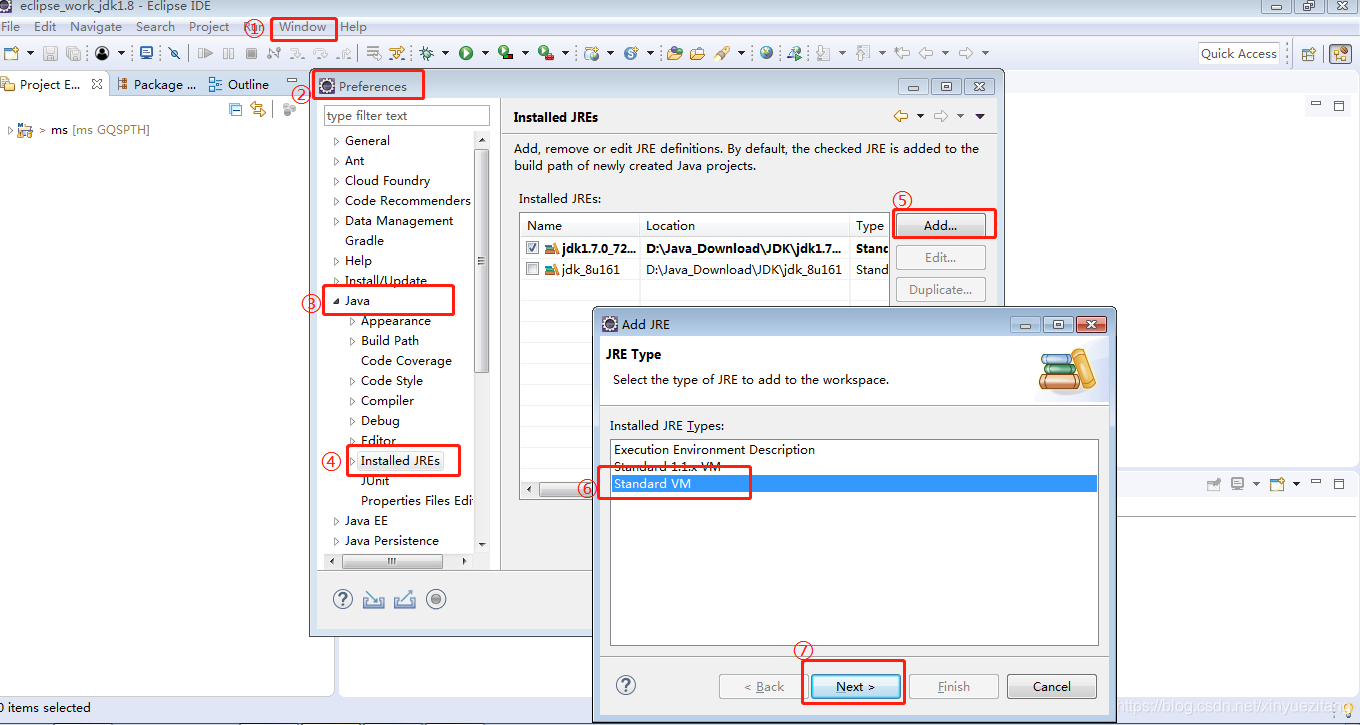
Task: Click the New wizard toolbar icon
Action: (x=11, y=53)
